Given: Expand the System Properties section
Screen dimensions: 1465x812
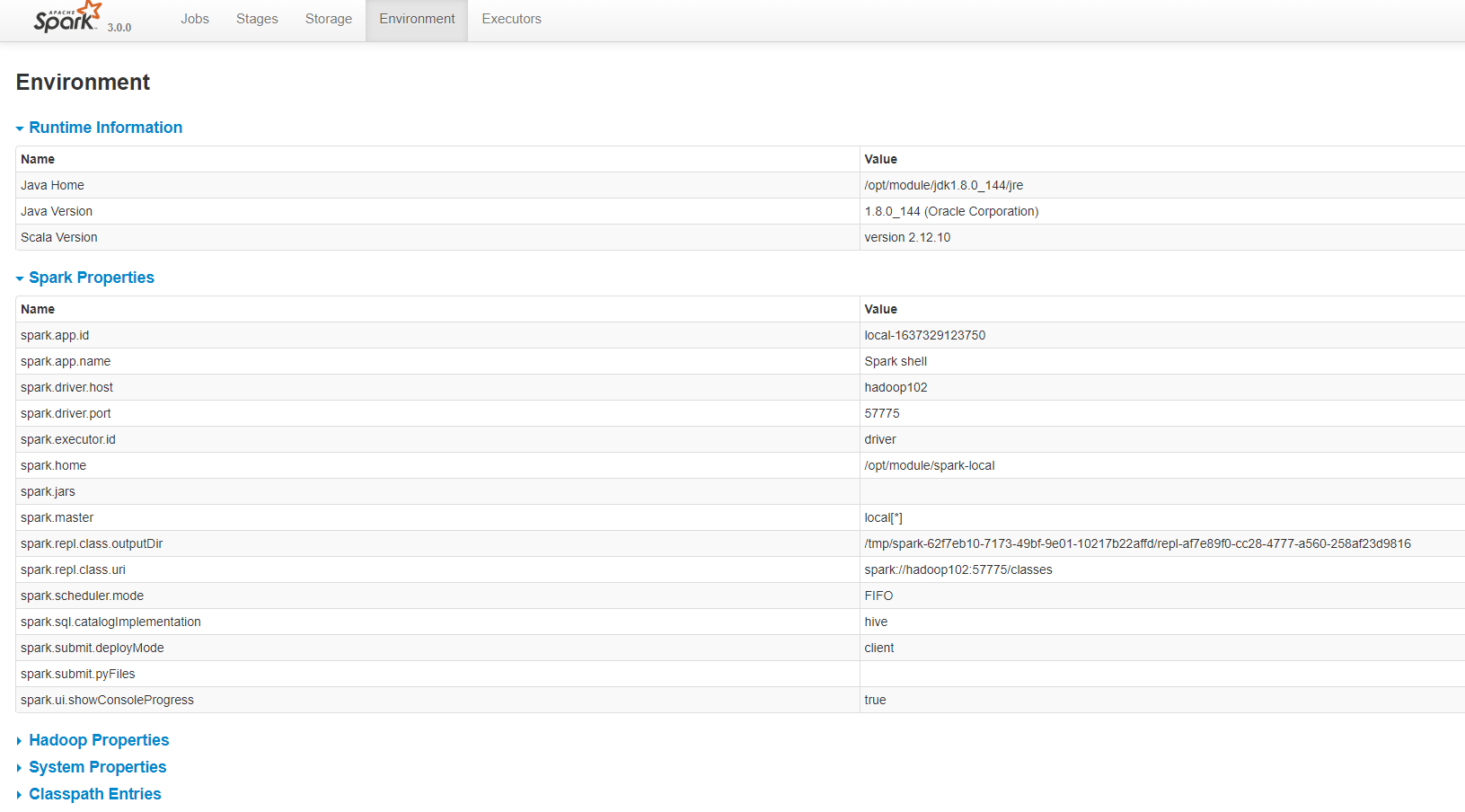Looking at the screenshot, I should coord(92,767).
